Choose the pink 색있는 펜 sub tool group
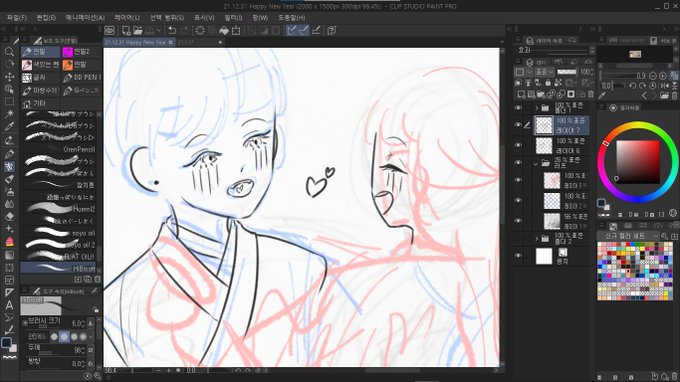 [x=41, y=65]
